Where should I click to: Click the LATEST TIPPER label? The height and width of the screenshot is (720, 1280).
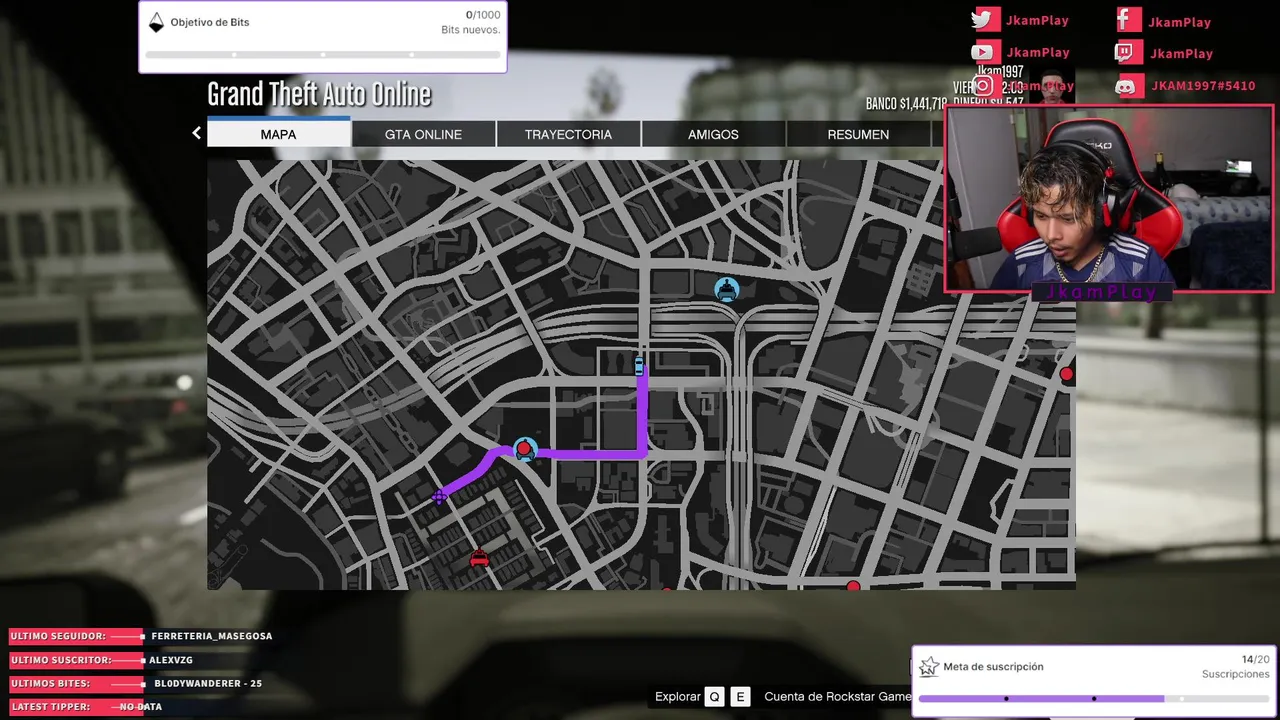pyautogui.click(x=50, y=707)
